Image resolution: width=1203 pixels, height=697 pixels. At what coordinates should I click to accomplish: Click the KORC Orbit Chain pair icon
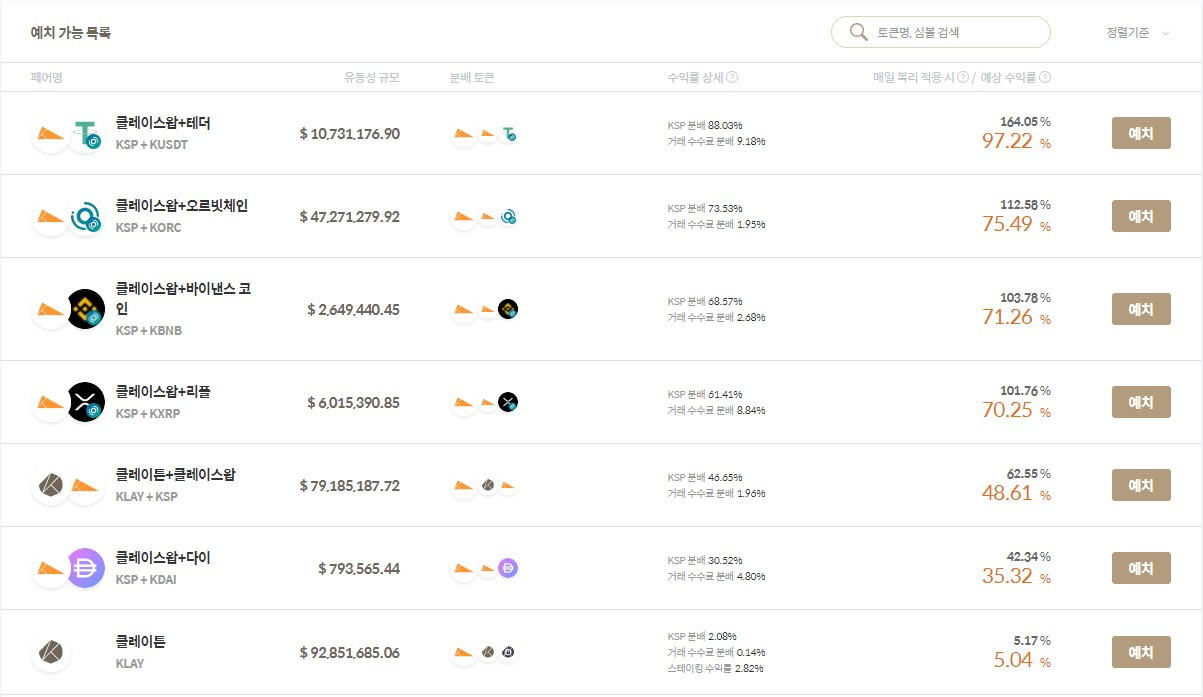click(86, 216)
